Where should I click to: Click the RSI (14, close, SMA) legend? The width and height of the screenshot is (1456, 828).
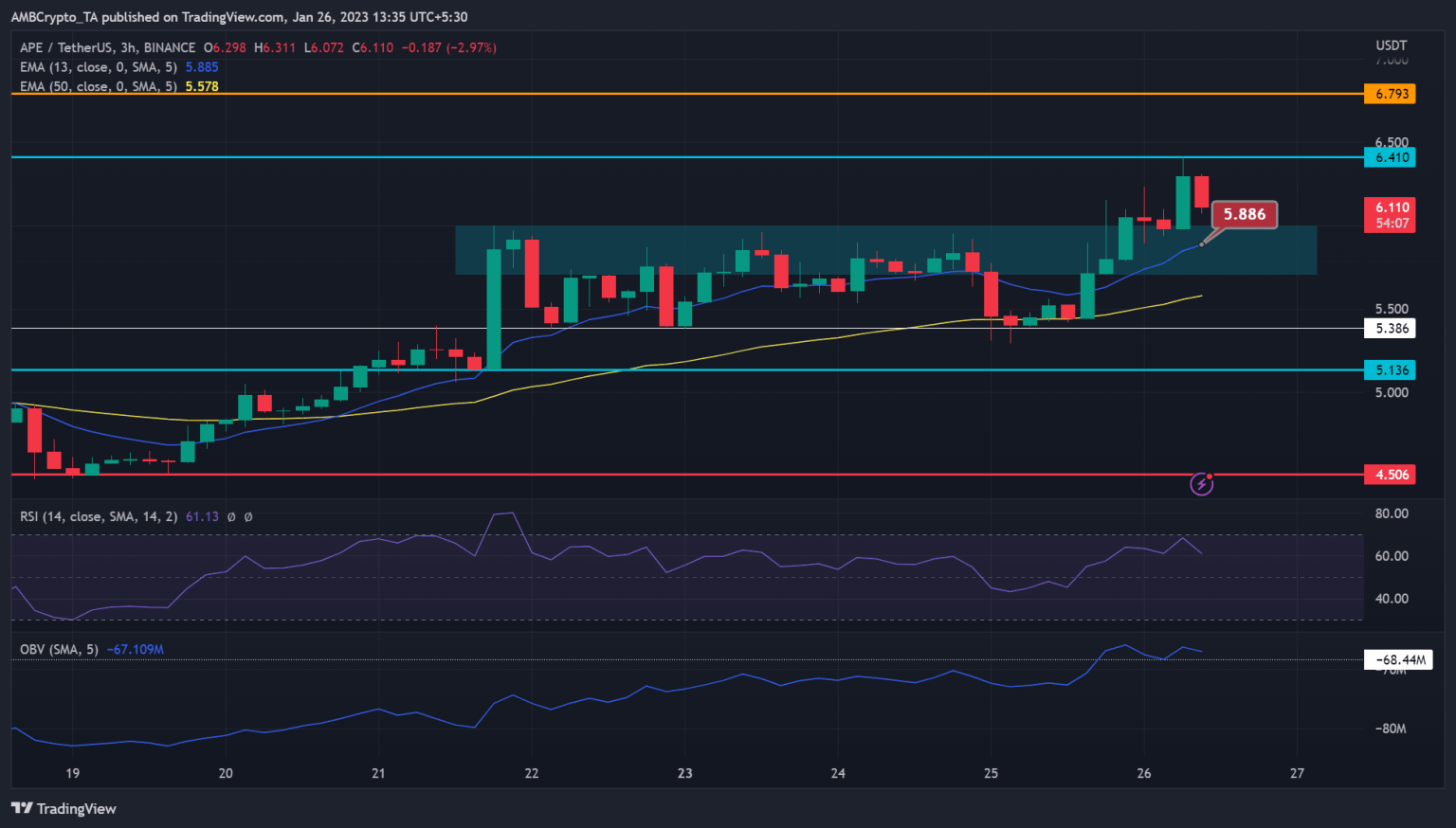coord(98,517)
